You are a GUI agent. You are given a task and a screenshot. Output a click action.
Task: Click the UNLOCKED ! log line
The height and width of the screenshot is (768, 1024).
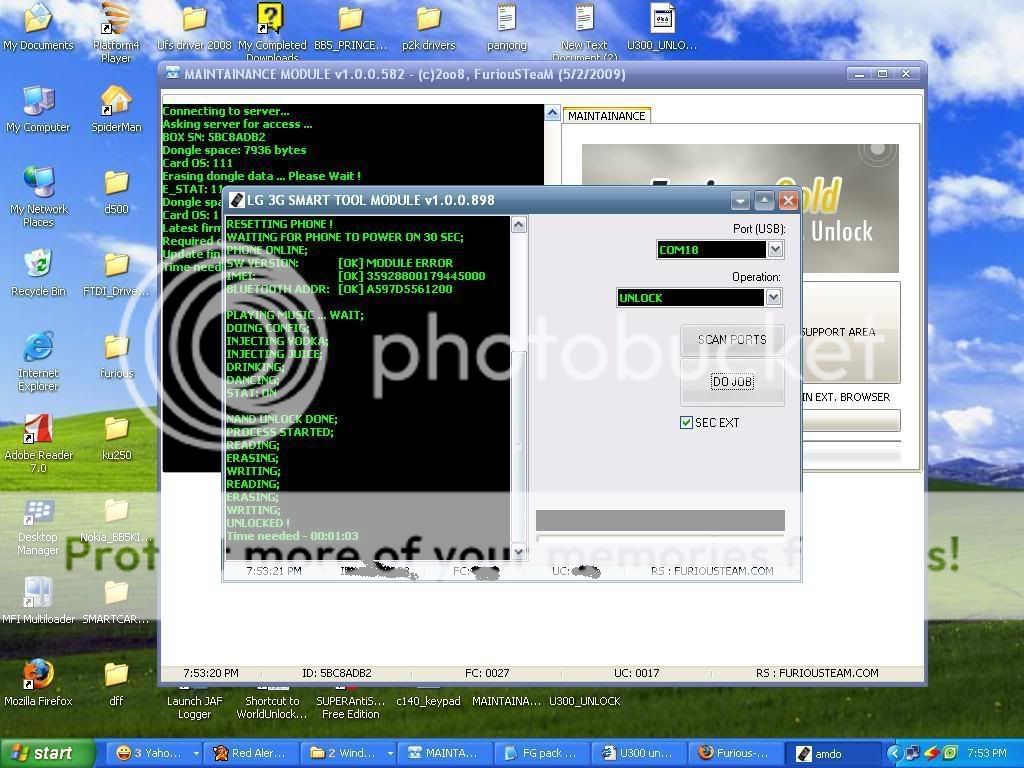point(258,522)
